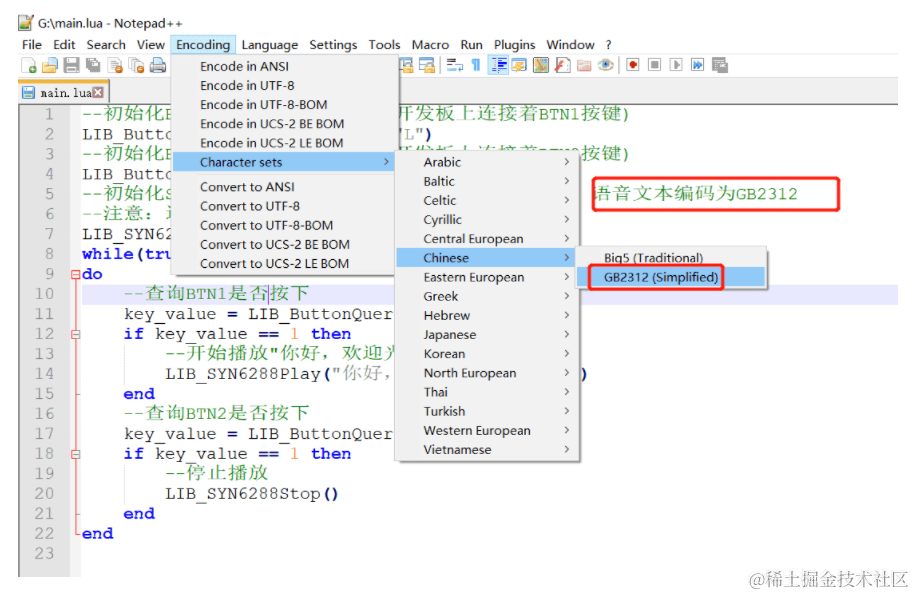
Task: Choose Encode in UTF-8
Action: pyautogui.click(x=284, y=86)
